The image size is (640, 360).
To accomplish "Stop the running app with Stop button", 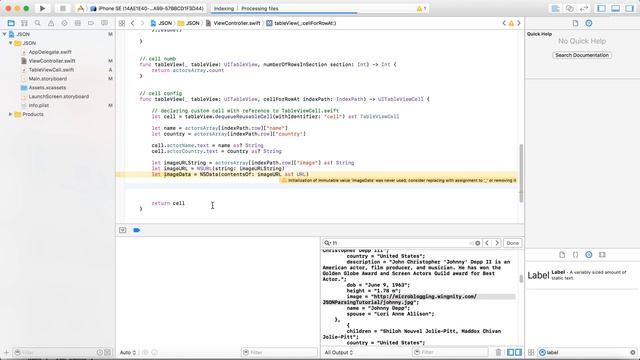I will pos(62,8).
